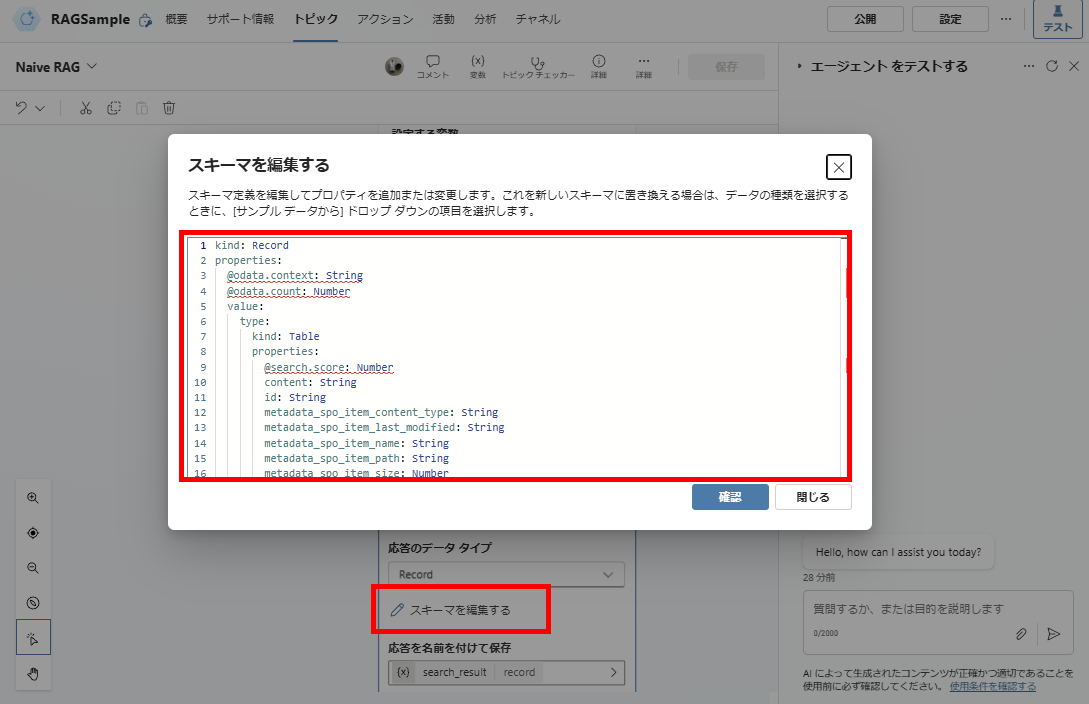Confirm the schema with the 確認 button
The width and height of the screenshot is (1089, 704).
click(x=730, y=497)
